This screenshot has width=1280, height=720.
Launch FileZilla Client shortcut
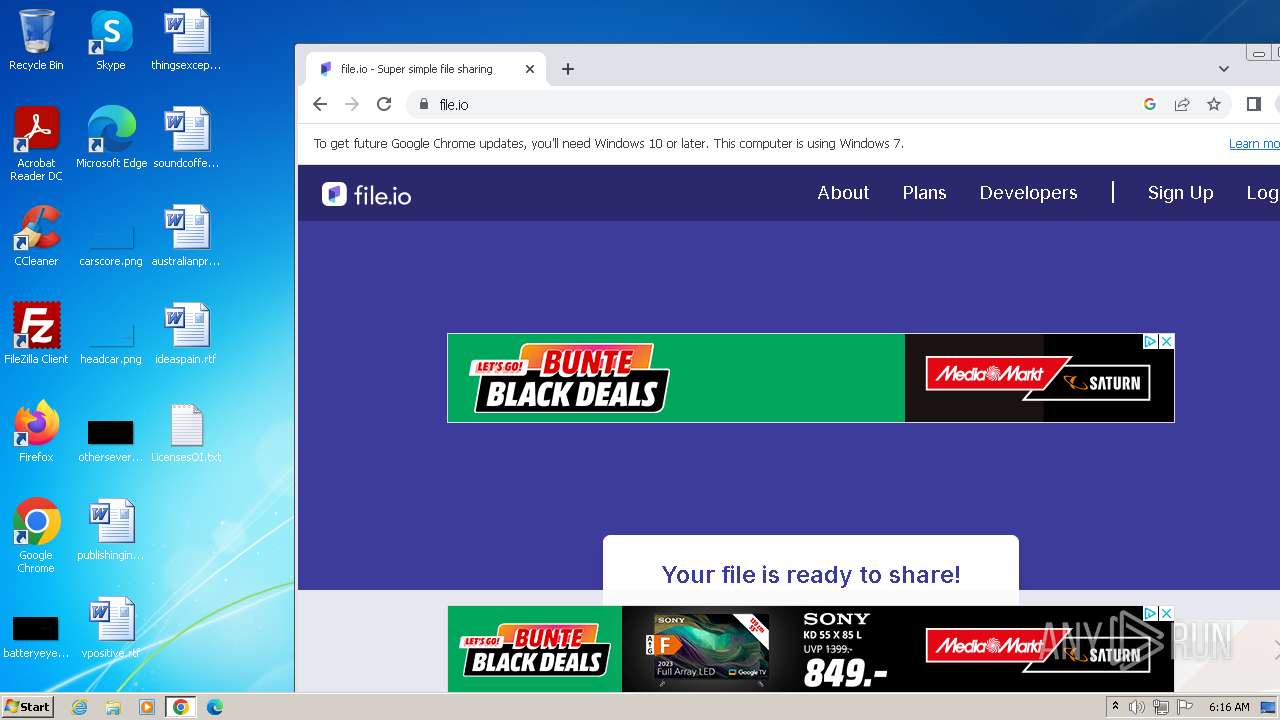[x=36, y=334]
